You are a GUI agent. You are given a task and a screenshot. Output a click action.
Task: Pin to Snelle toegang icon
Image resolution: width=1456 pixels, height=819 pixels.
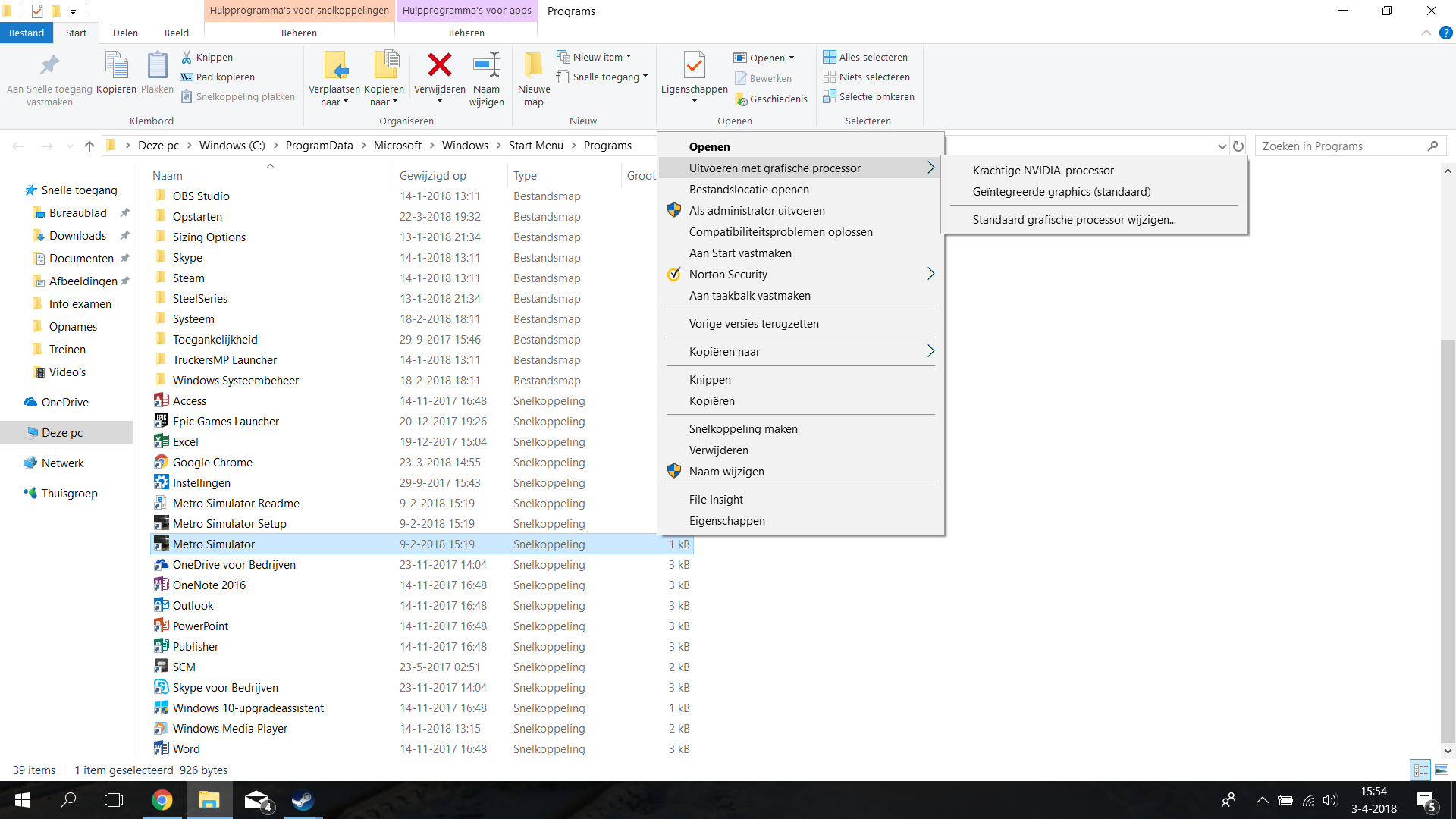49,65
